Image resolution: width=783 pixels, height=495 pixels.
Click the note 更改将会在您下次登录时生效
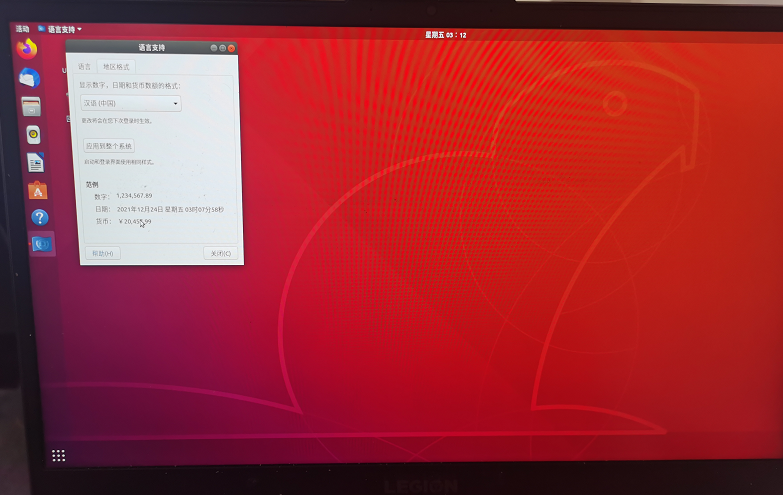point(117,121)
